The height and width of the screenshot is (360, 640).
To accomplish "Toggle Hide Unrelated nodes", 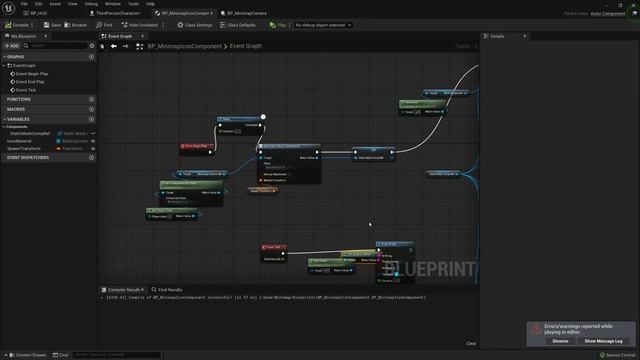I will pos(140,25).
